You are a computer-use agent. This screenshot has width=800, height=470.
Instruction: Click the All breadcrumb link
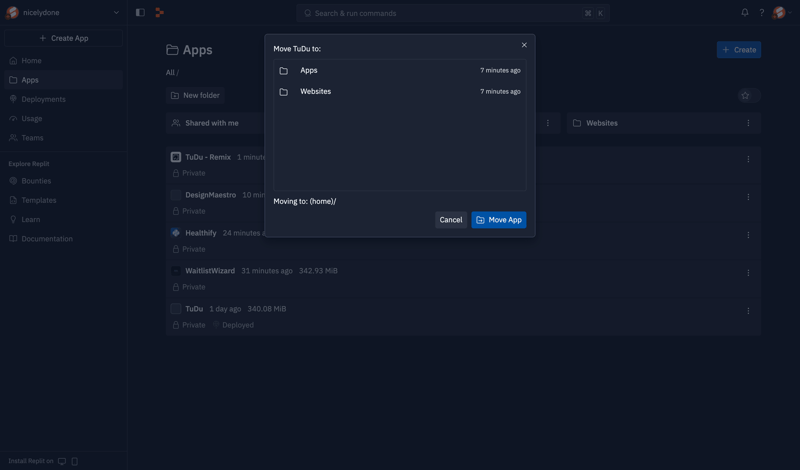click(x=170, y=73)
